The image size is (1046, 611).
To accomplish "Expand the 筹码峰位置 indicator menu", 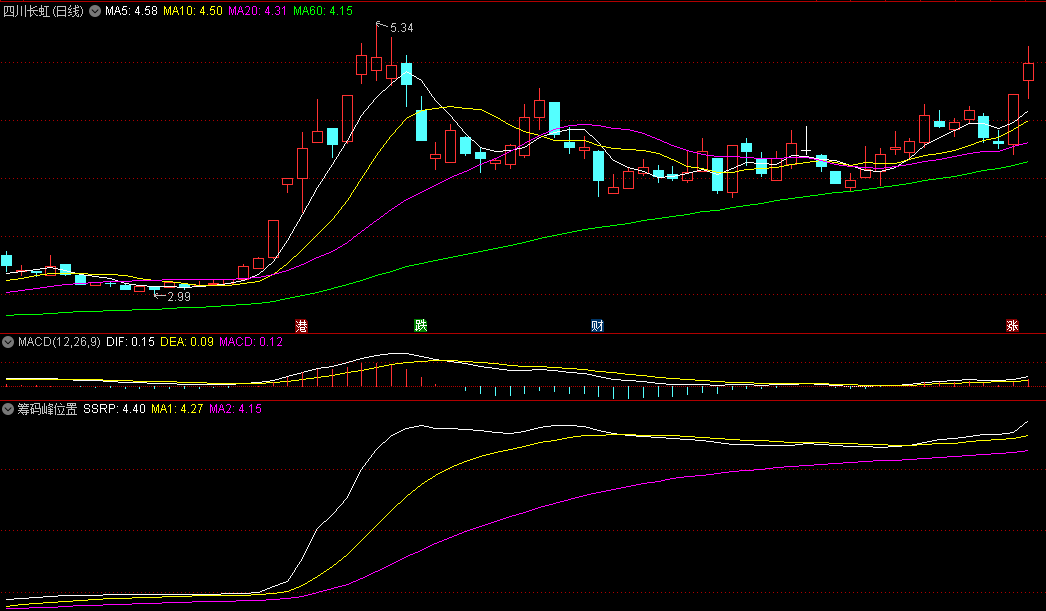I will [x=8, y=409].
